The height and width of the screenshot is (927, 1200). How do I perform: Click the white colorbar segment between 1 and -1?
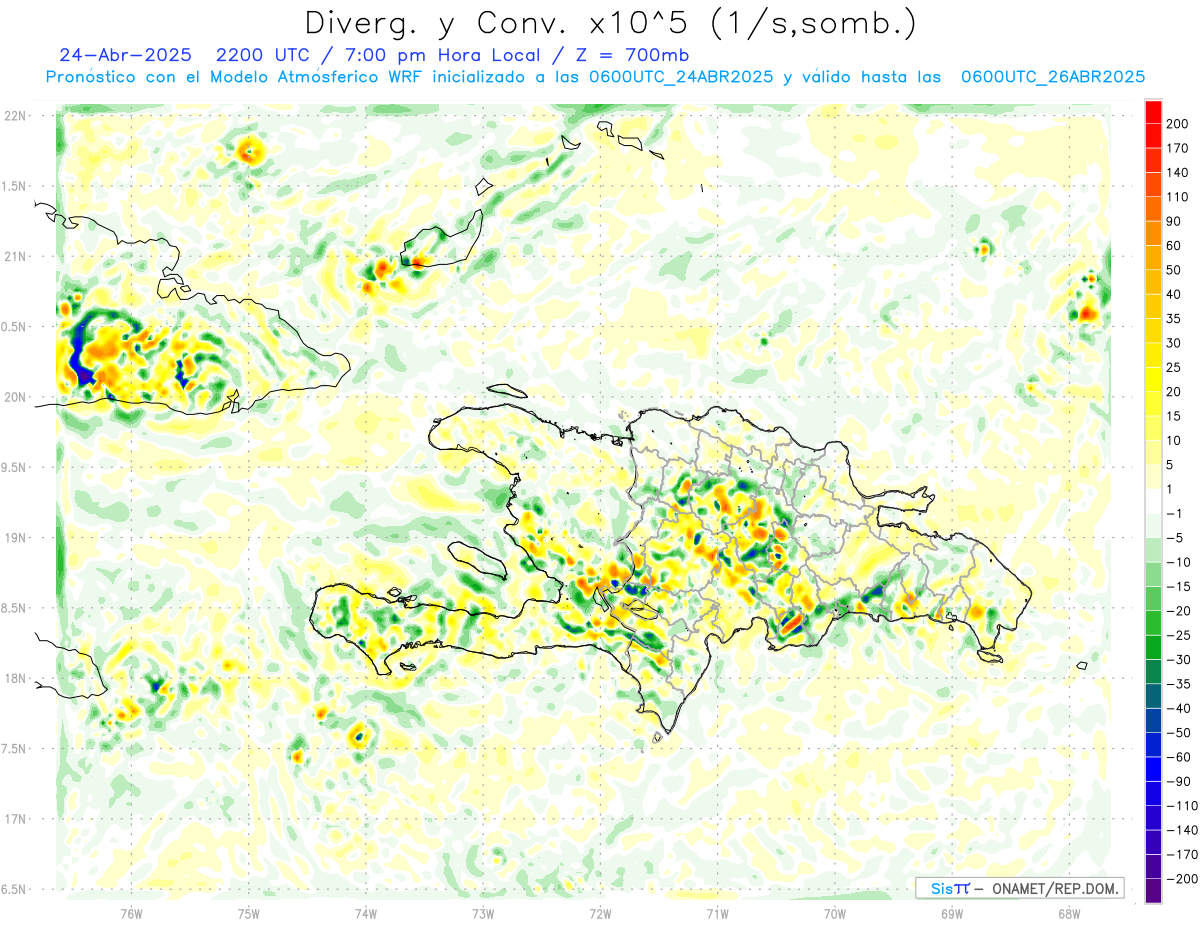point(1153,501)
